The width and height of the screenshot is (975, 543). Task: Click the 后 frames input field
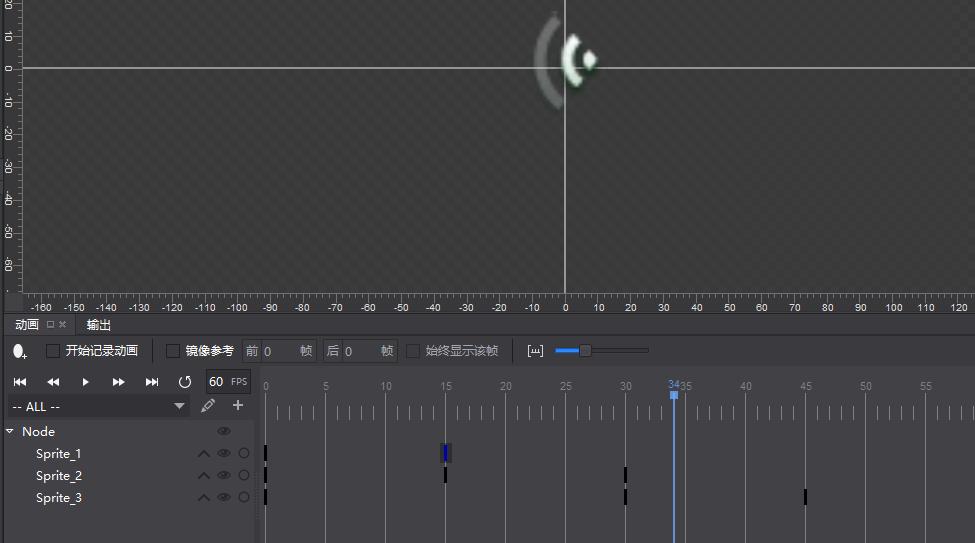click(360, 351)
